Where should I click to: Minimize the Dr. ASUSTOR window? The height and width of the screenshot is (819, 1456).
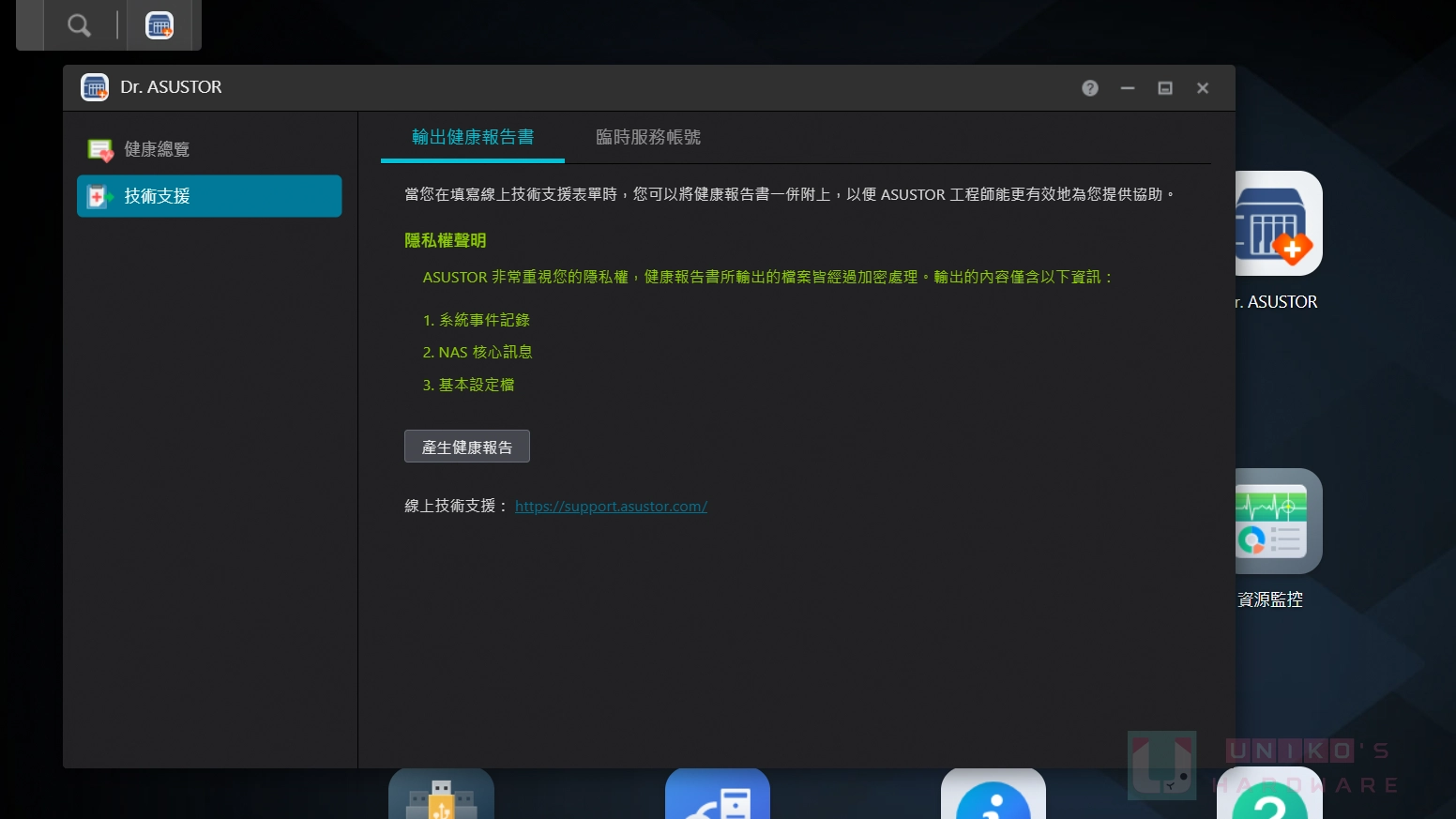click(x=1128, y=88)
